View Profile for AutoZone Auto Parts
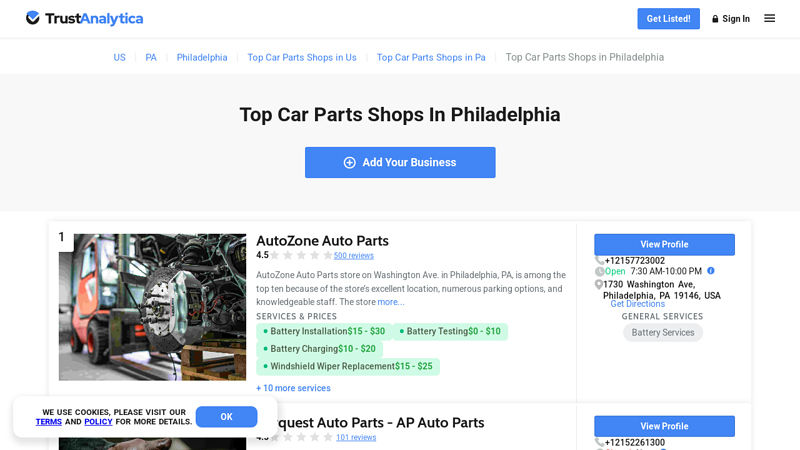The height and width of the screenshot is (450, 800). tap(664, 244)
